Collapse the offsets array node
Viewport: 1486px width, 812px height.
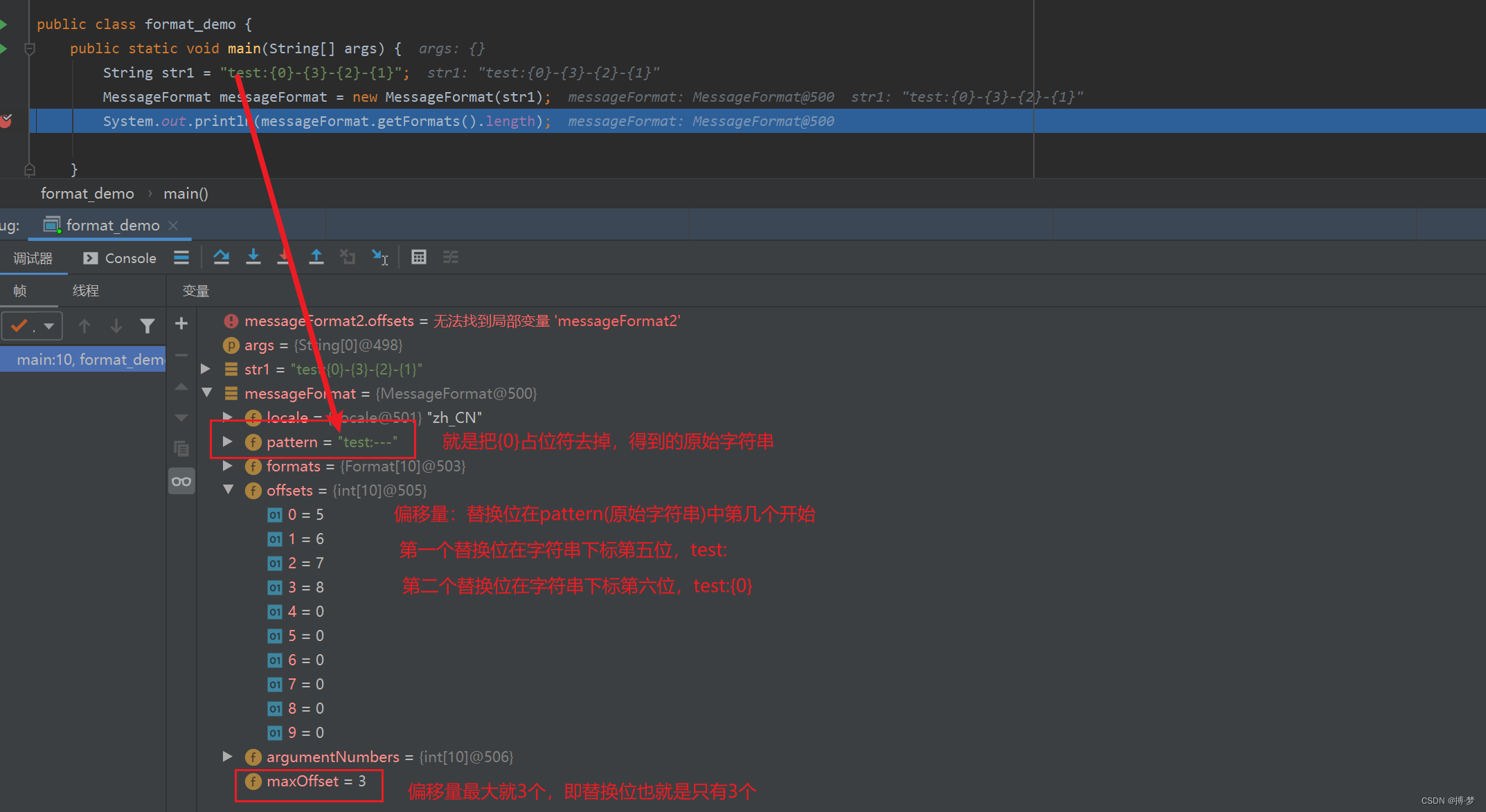point(228,489)
